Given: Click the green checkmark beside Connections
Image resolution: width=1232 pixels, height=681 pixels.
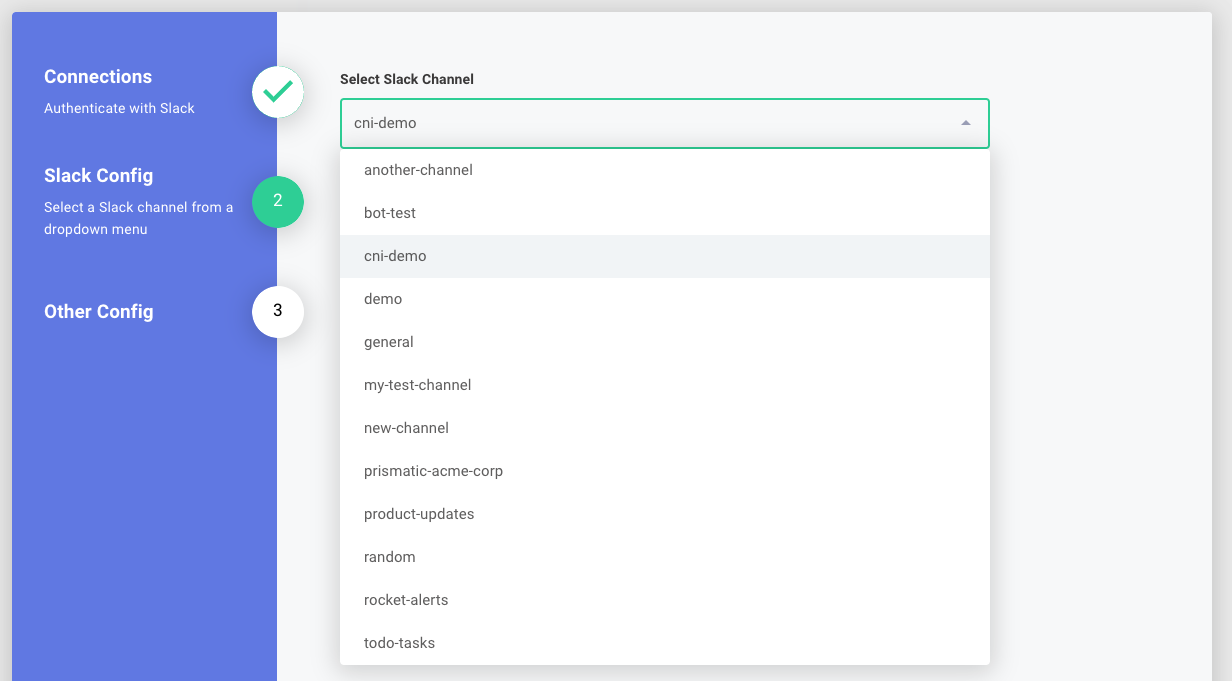Looking at the screenshot, I should point(277,92).
